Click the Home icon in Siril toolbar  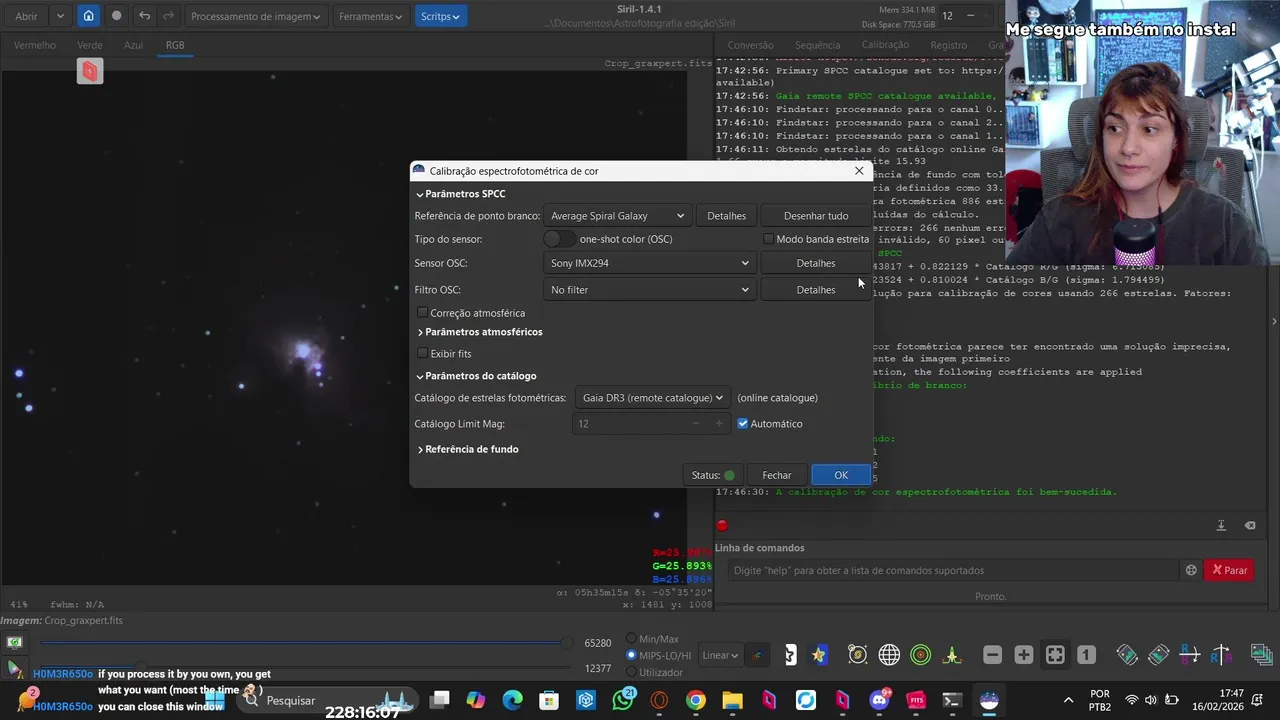tap(89, 16)
